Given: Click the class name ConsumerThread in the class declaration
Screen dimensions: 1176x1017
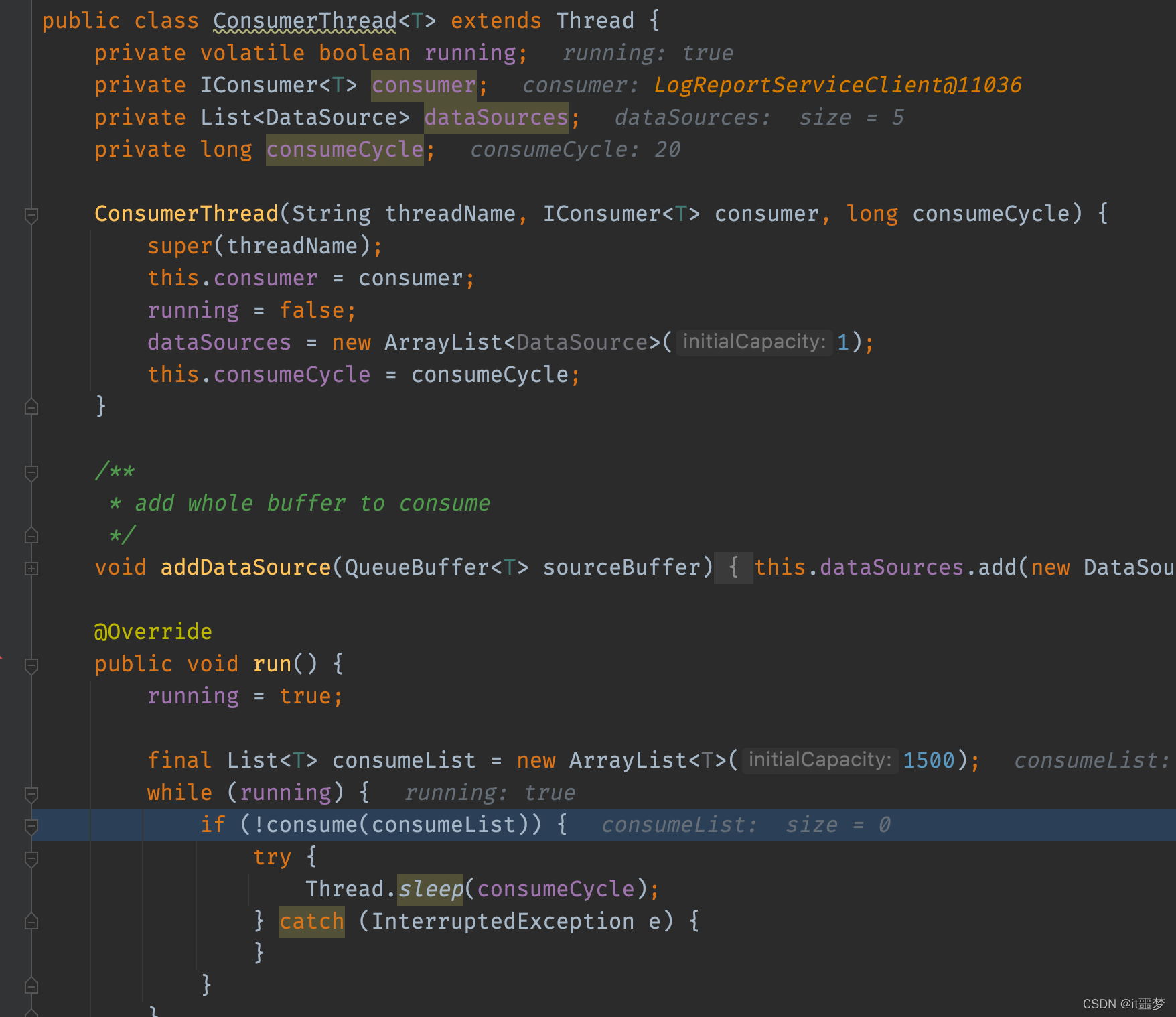Looking at the screenshot, I should [x=305, y=21].
